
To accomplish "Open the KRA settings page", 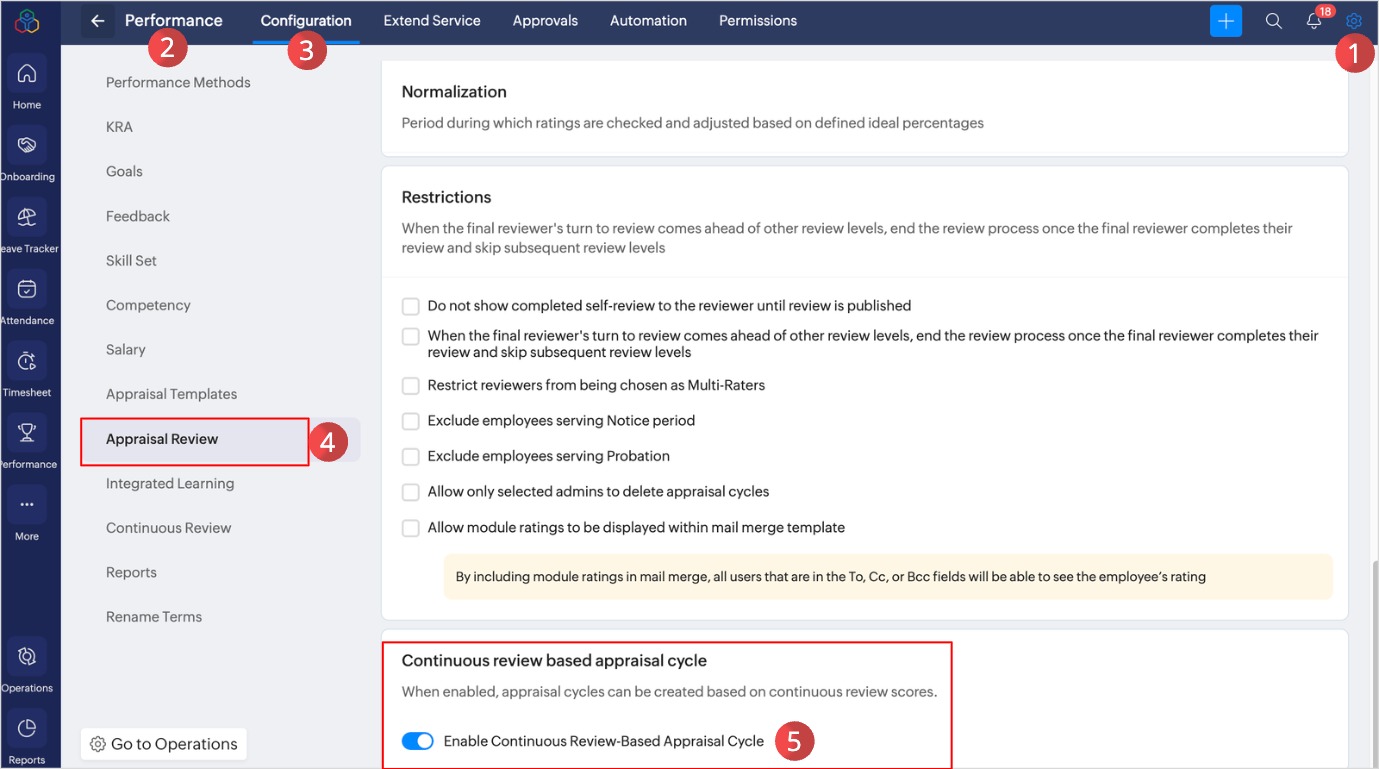I will coord(119,127).
